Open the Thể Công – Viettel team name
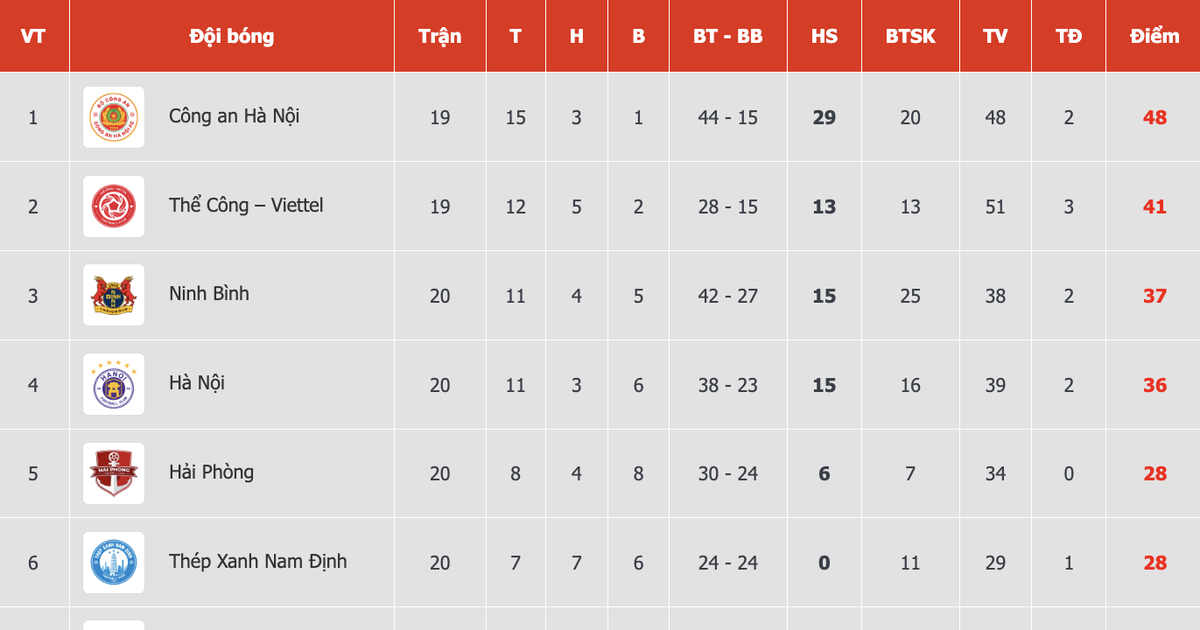Screen dimensions: 1200x630 coord(246,205)
